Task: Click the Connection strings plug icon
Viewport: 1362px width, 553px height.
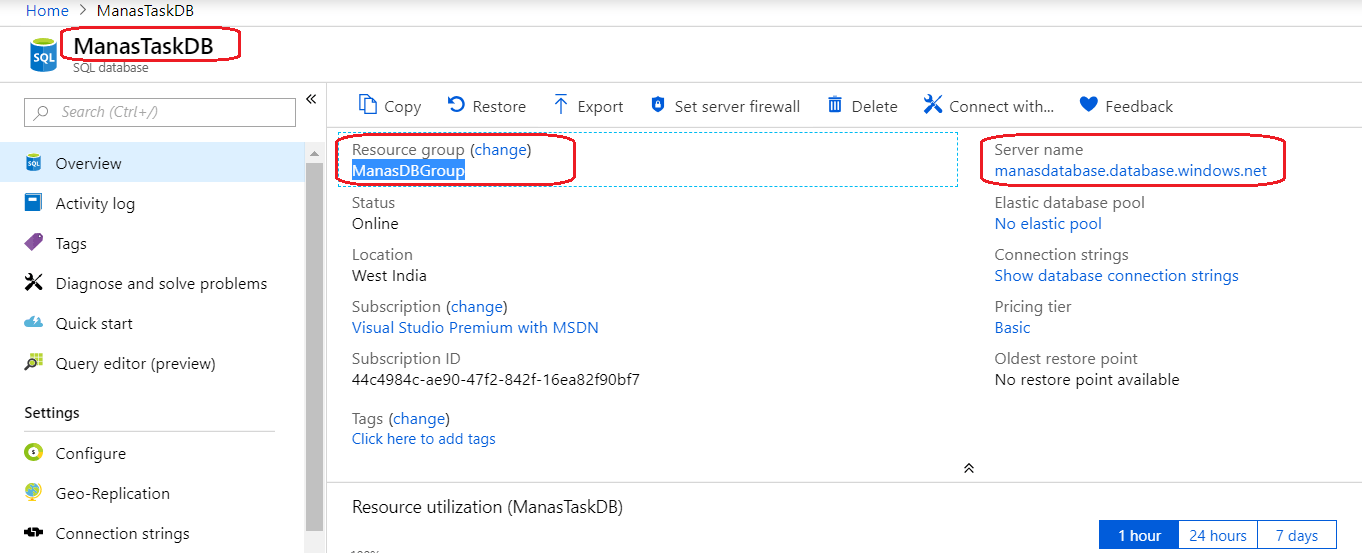Action: (34, 532)
